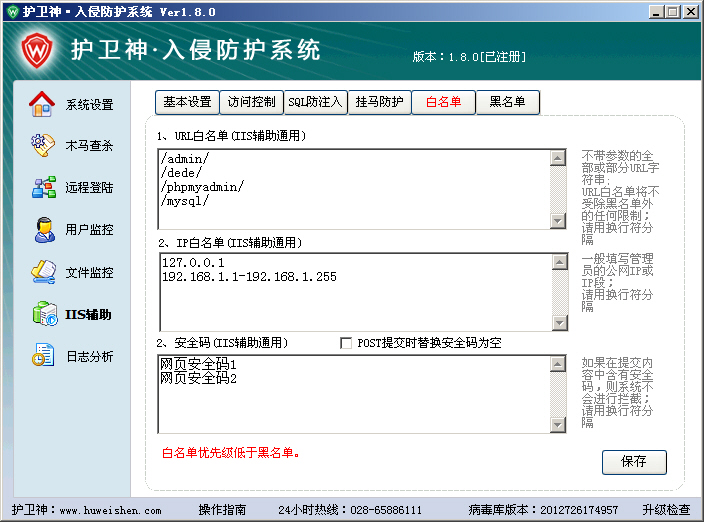704x522 pixels.
Task: Click 安全码 list scrollbar down arrow
Action: click(x=558, y=425)
